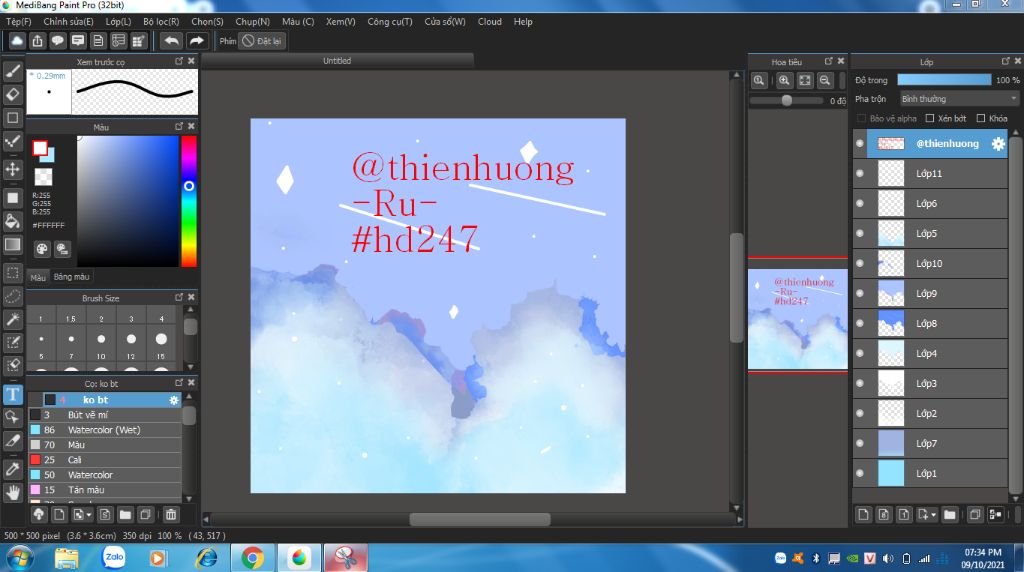1024x572 pixels.
Task: Select the Eyedropper tool
Action: 12,469
